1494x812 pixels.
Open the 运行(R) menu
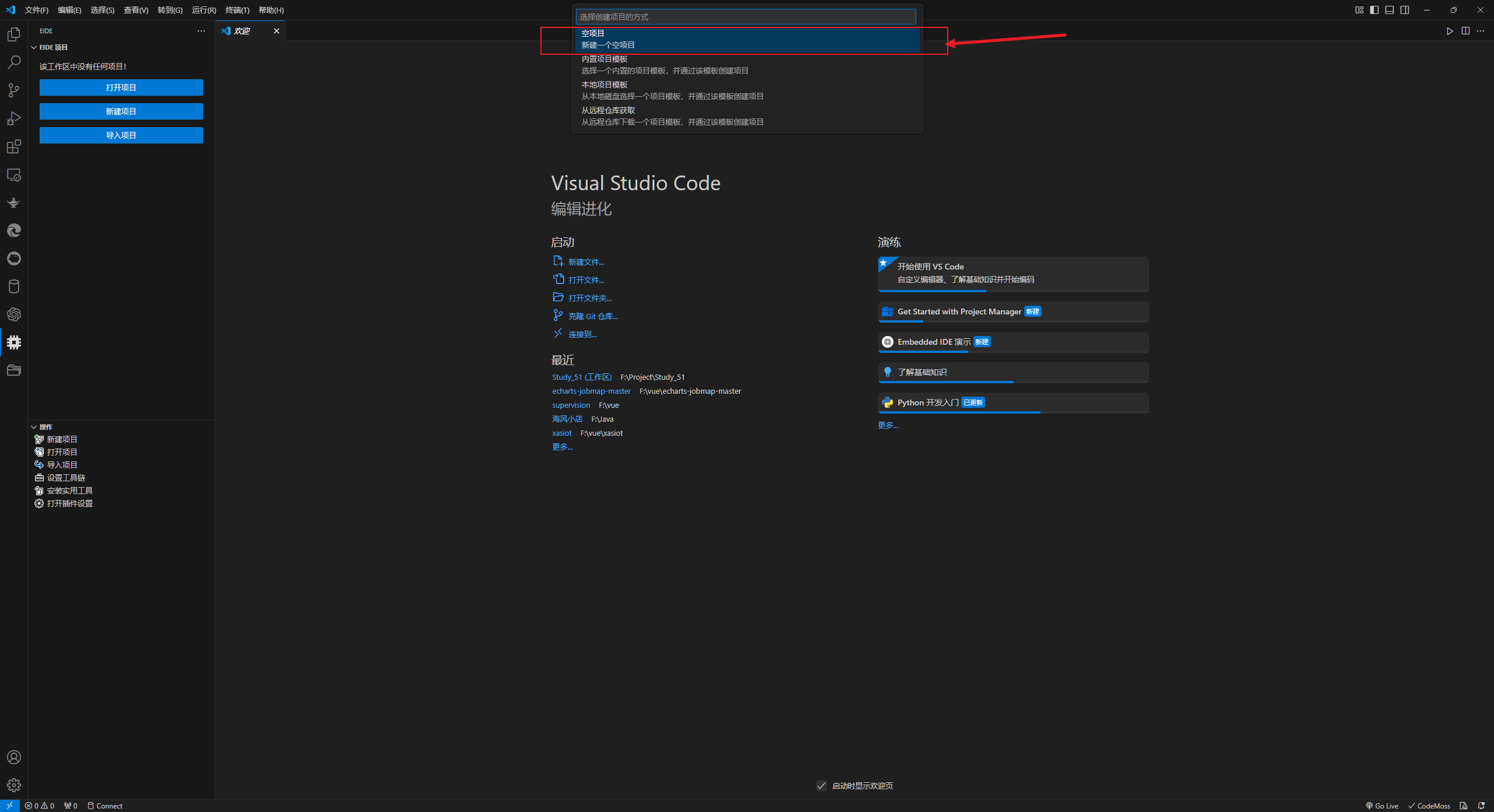[204, 10]
